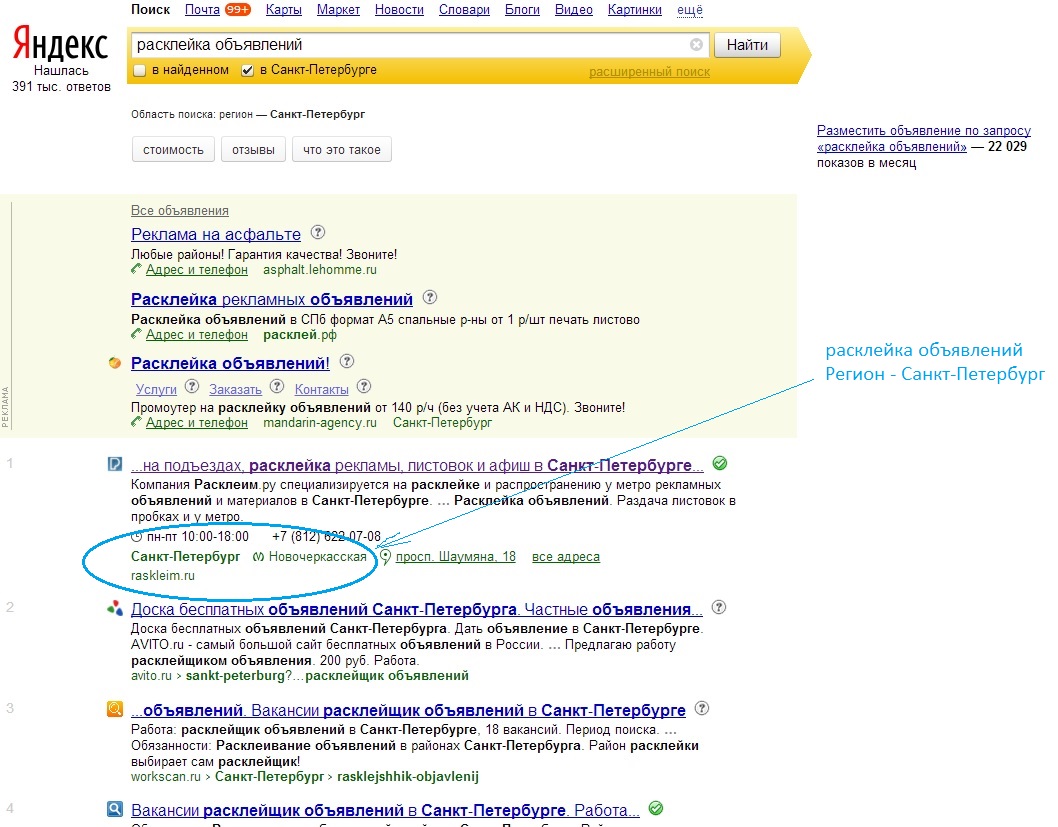Click the 'все адреса' link

tap(565, 557)
